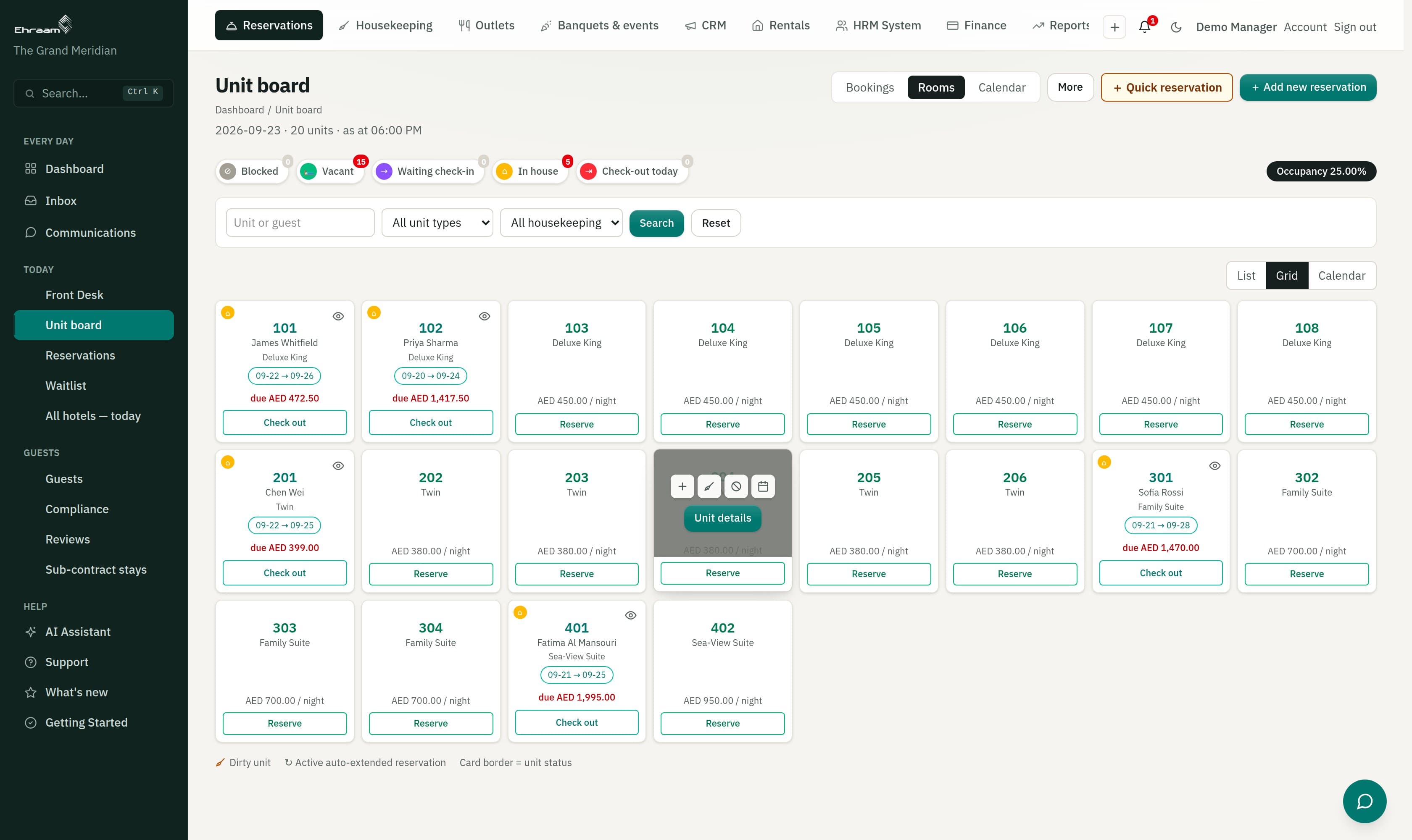Filter by In house status chip

coord(530,171)
